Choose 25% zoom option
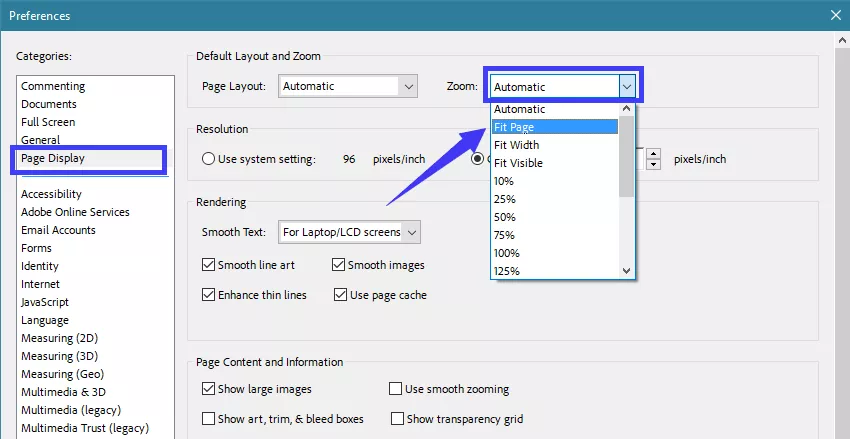 click(555, 199)
